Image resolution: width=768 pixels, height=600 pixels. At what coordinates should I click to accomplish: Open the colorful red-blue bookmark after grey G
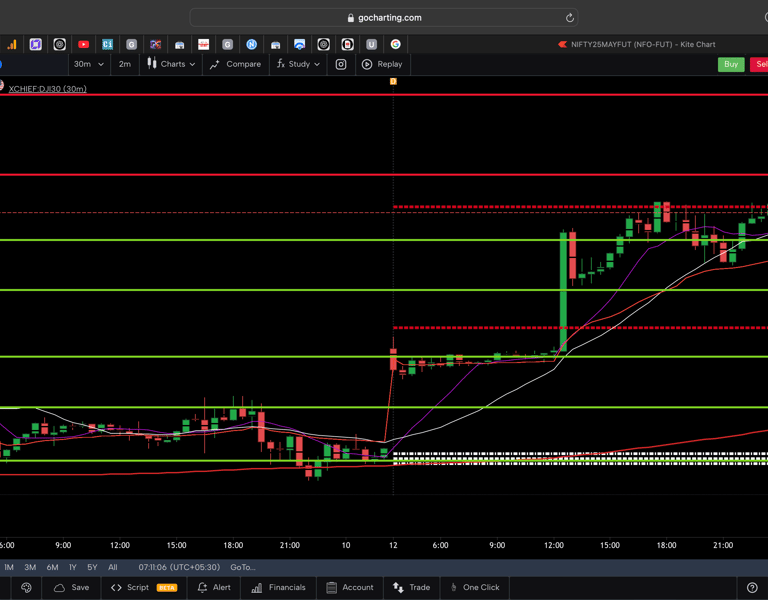(155, 45)
